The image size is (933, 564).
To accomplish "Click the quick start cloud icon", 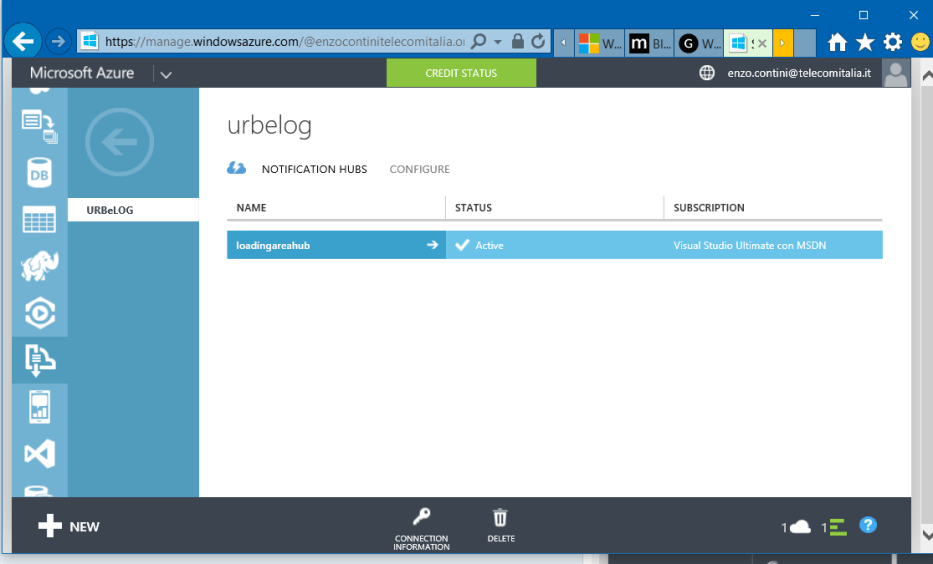I will pyautogui.click(x=236, y=168).
